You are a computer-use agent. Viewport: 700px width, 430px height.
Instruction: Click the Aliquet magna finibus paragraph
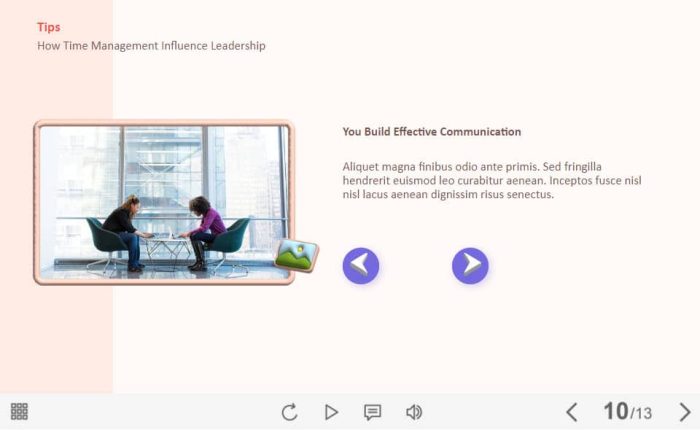[x=492, y=180]
